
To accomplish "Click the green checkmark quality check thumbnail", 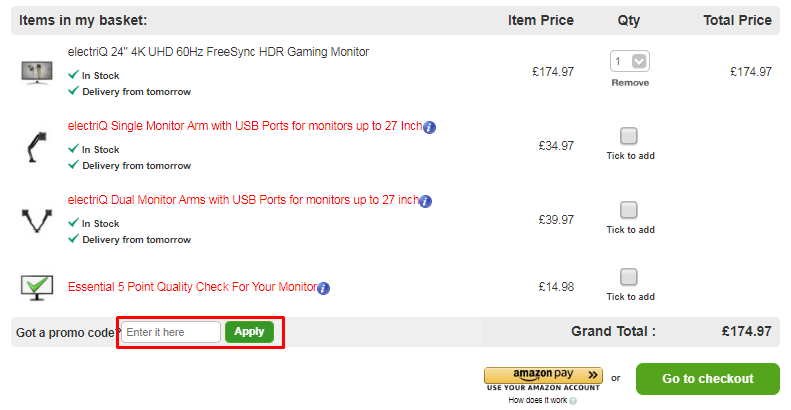I will click(37, 288).
